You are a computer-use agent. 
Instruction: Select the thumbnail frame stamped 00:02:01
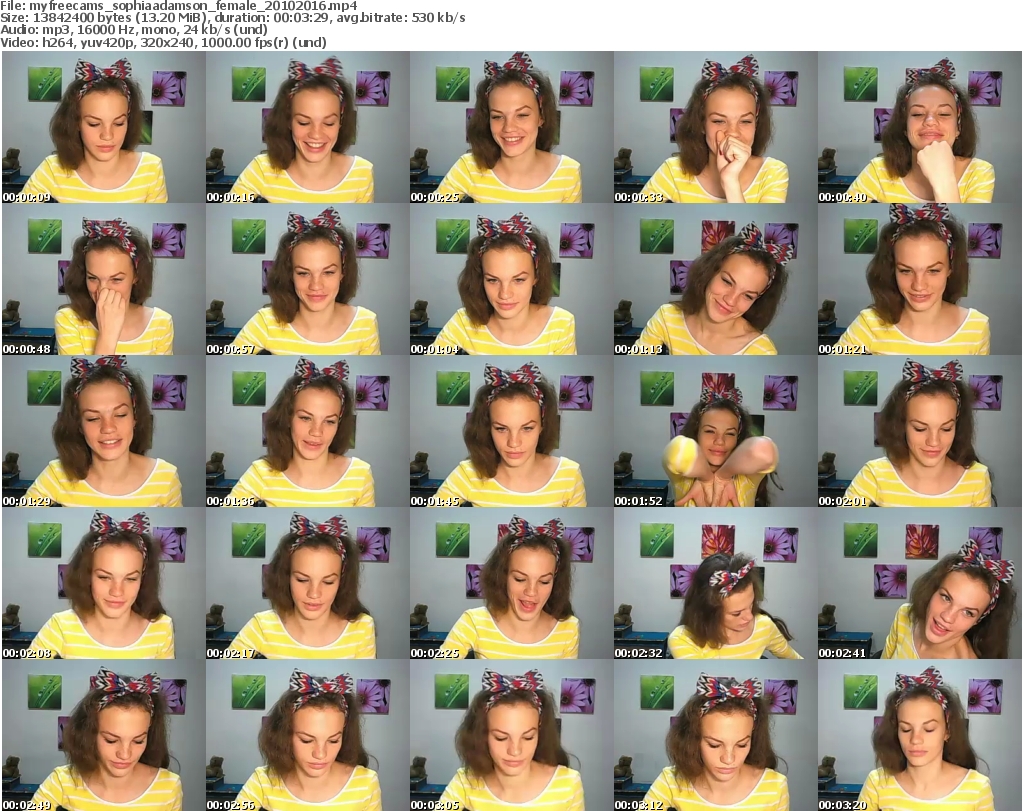(920, 432)
